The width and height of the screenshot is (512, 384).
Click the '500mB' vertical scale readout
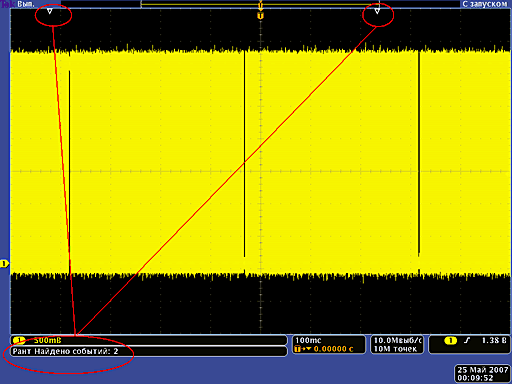tap(48, 340)
